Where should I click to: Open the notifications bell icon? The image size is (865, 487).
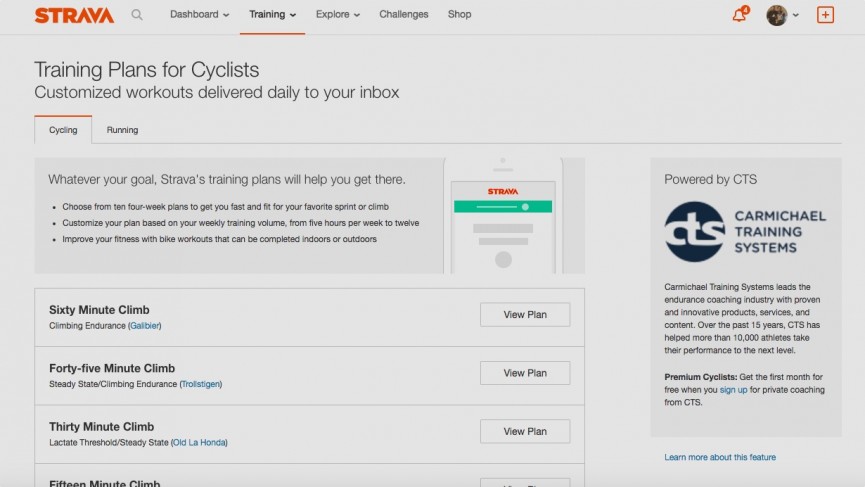[740, 14]
